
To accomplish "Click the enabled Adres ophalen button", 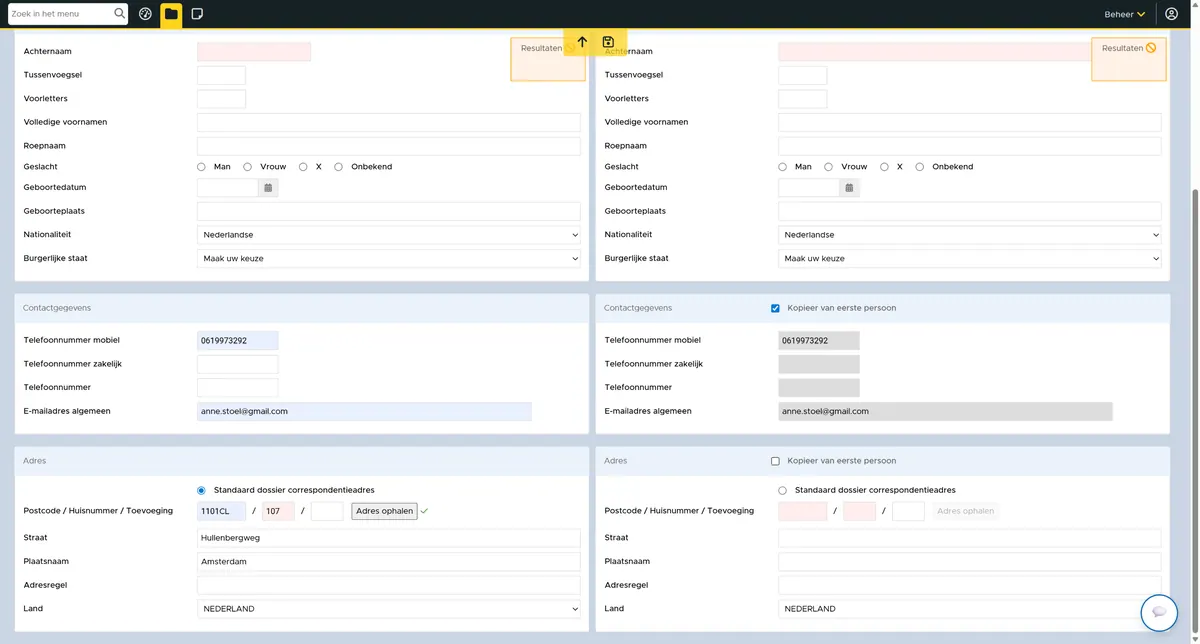I will (384, 511).
